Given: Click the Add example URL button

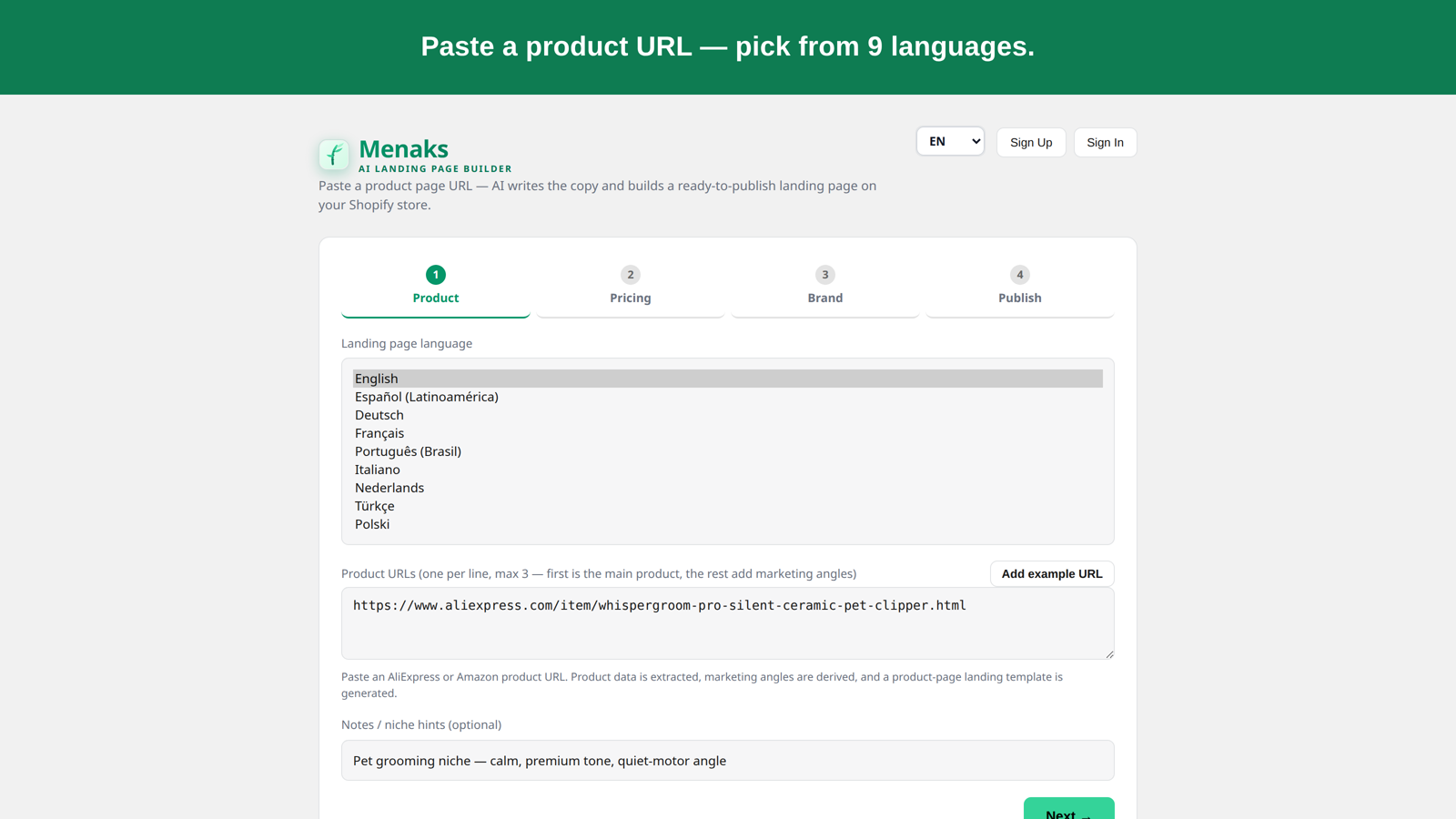Looking at the screenshot, I should pos(1052,573).
